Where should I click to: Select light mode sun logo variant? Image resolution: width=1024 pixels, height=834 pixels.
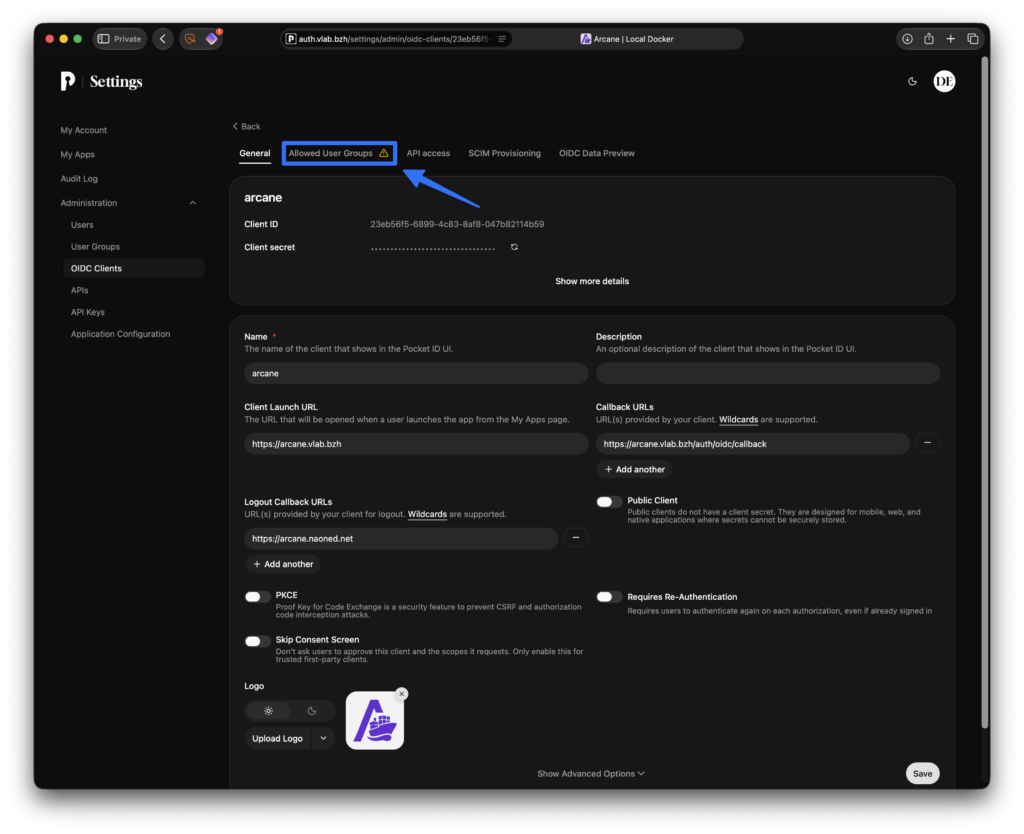[x=268, y=711]
